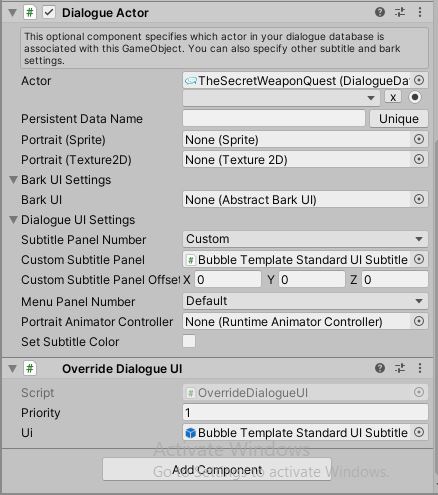Viewport: 438px width, 495px height.
Task: Open Override Dialogue UI three-dot menu
Action: pyautogui.click(x=420, y=368)
